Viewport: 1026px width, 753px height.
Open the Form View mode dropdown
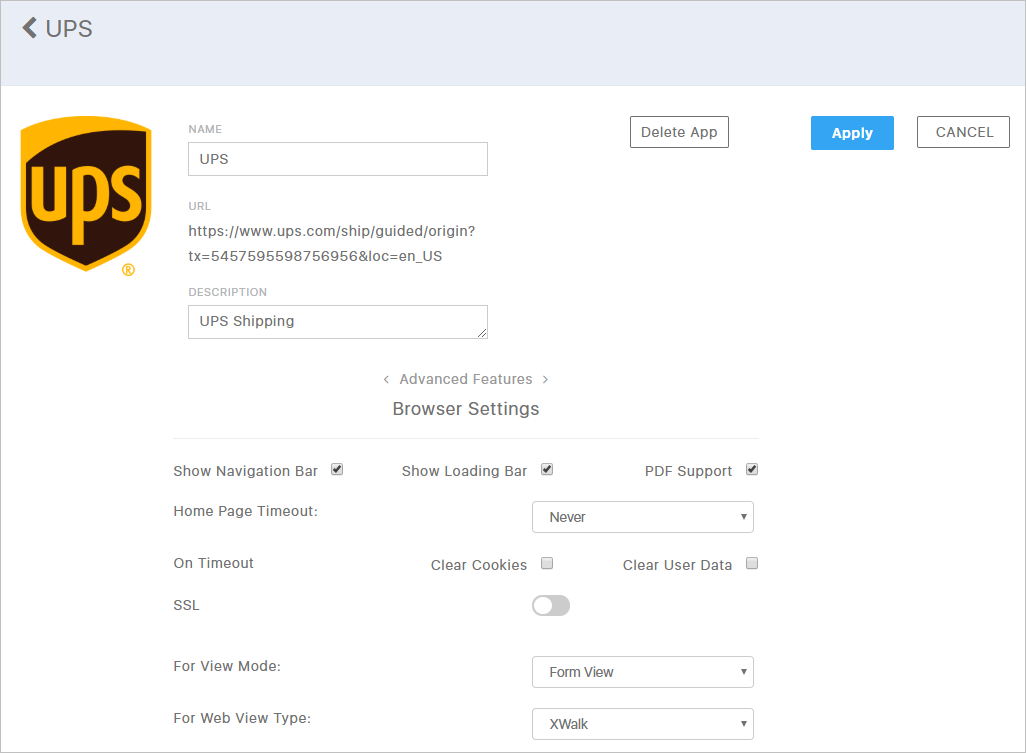643,672
